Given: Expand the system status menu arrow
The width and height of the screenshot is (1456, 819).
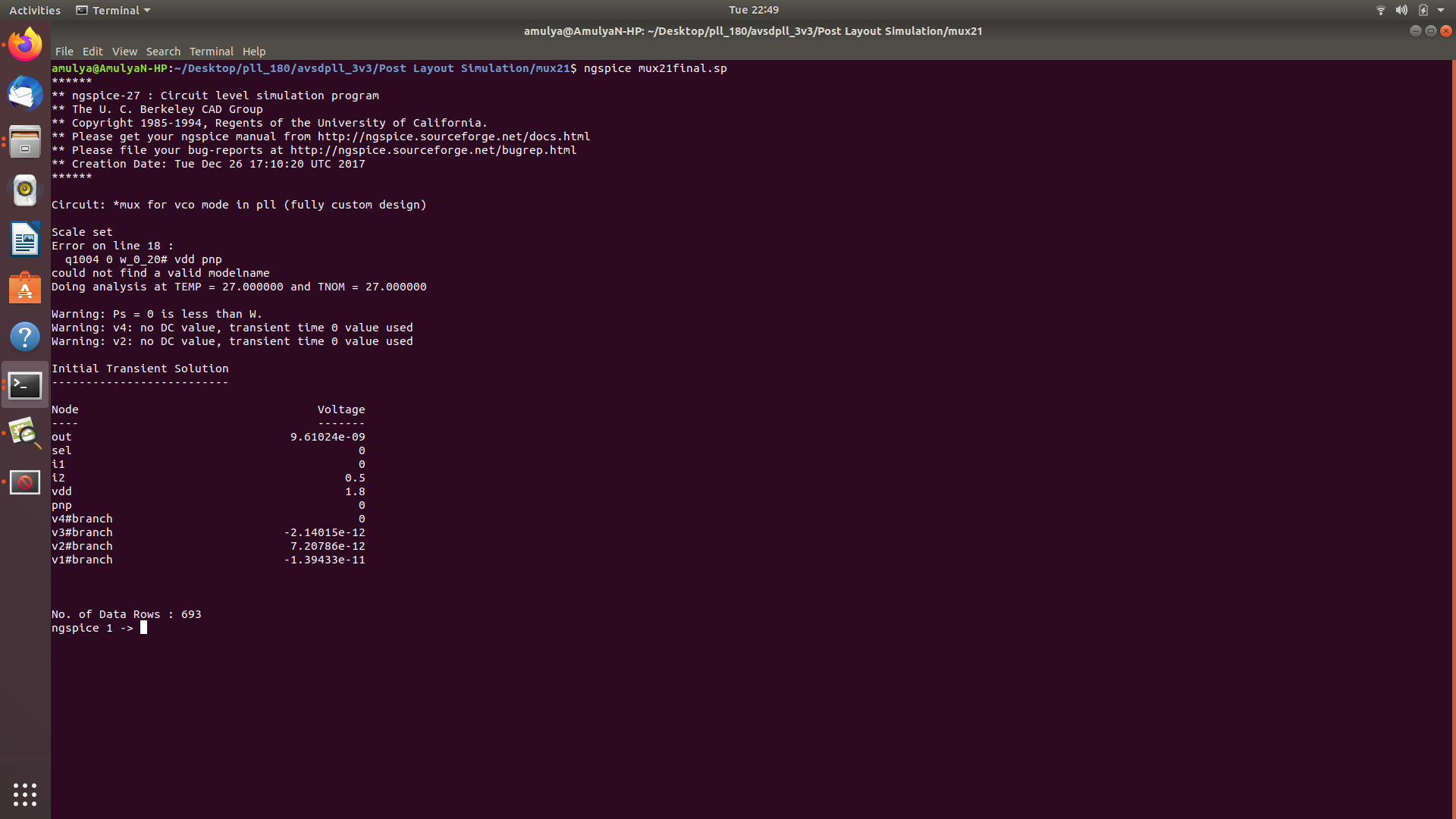Looking at the screenshot, I should click(x=1442, y=10).
